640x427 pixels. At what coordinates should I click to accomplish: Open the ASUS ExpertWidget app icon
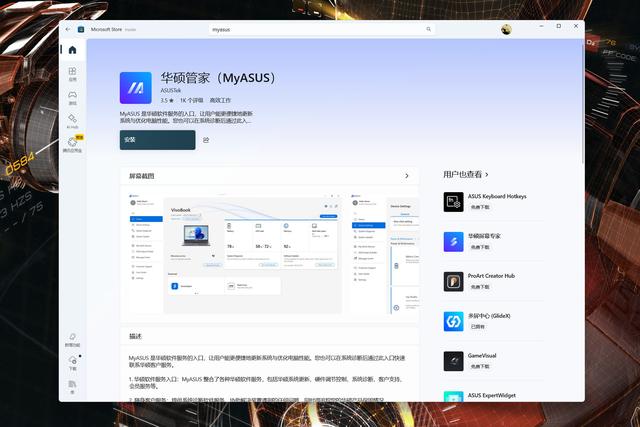(453, 396)
